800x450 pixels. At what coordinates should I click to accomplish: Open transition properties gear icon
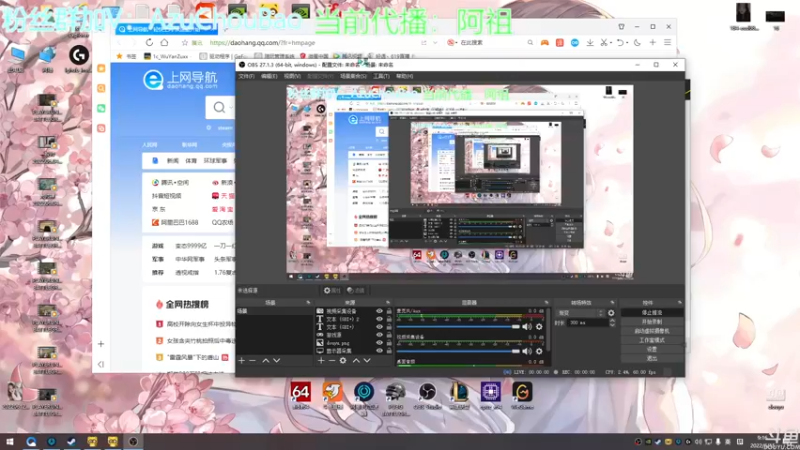coord(611,313)
